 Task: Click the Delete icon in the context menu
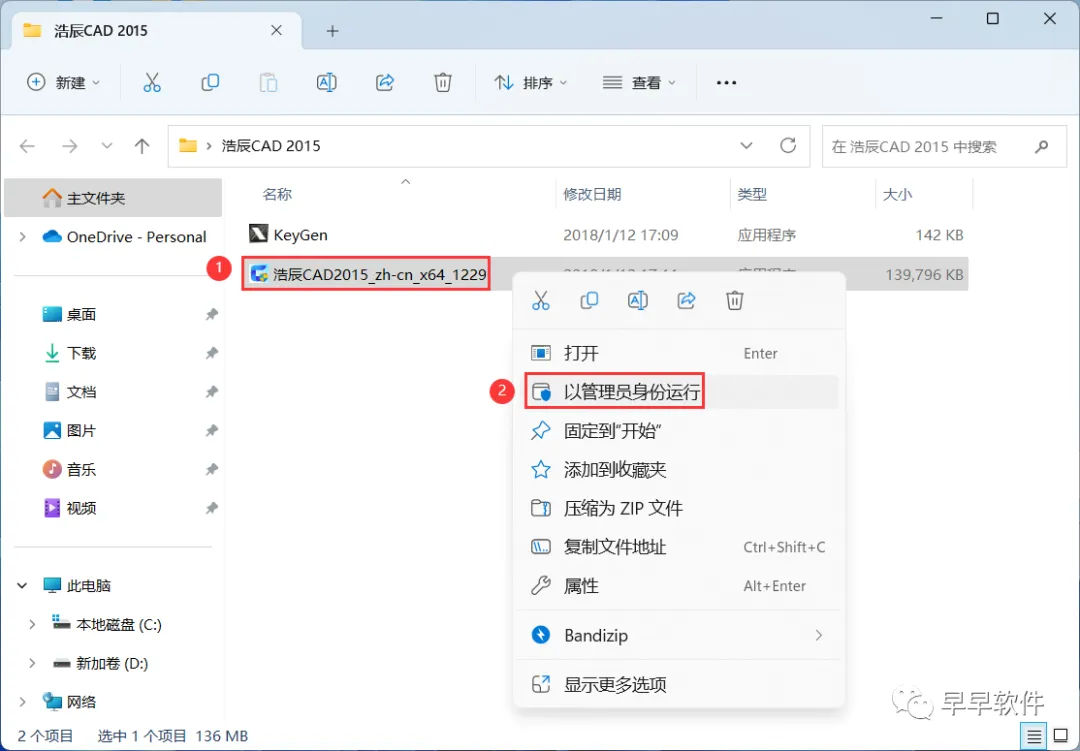(x=735, y=300)
